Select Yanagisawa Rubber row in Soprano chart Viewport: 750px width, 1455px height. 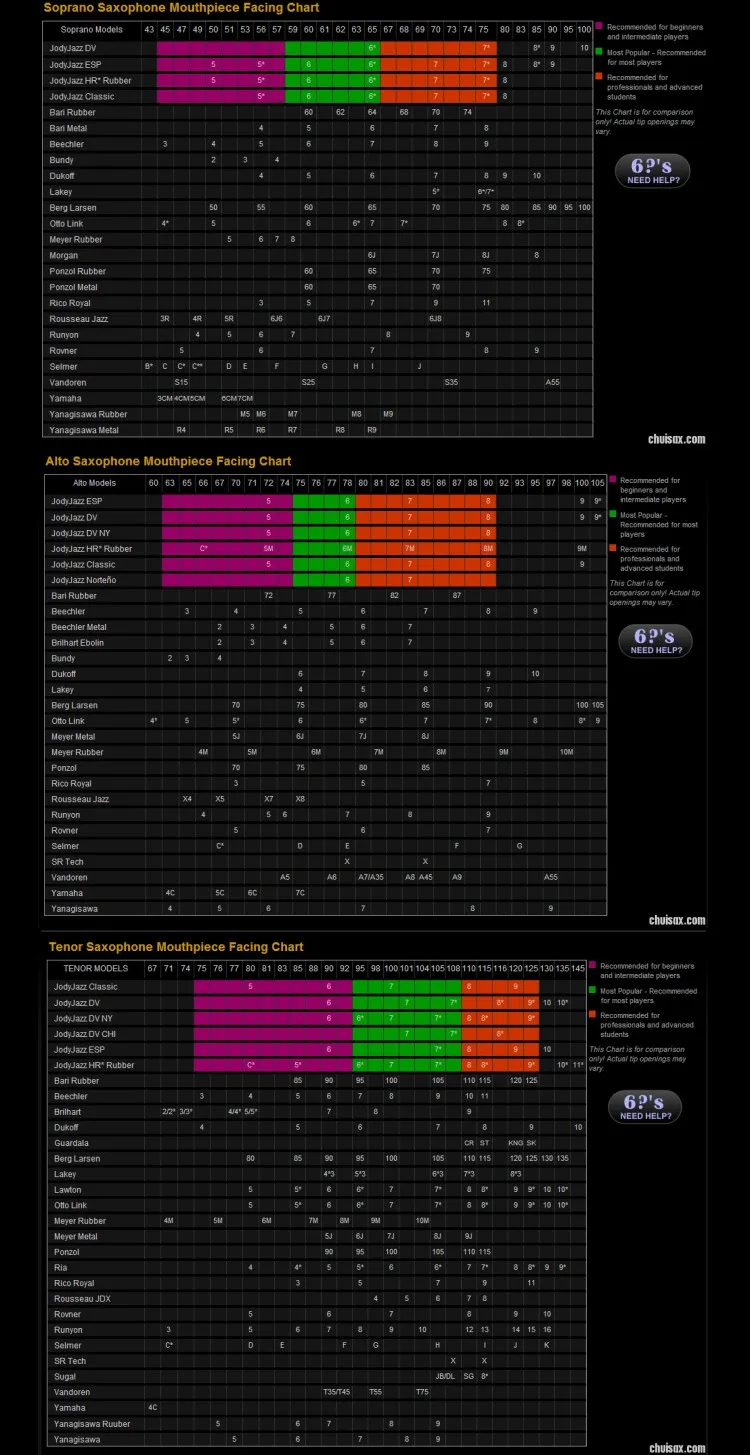pos(320,414)
